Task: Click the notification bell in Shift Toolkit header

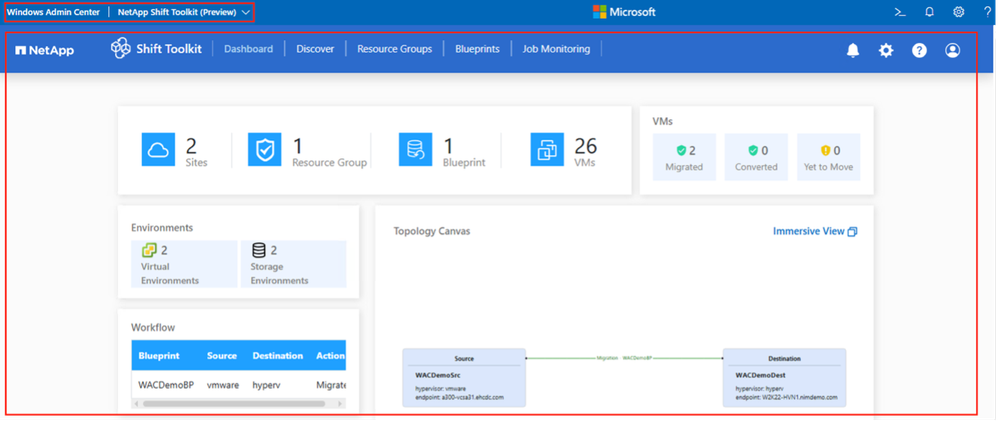Action: (853, 50)
